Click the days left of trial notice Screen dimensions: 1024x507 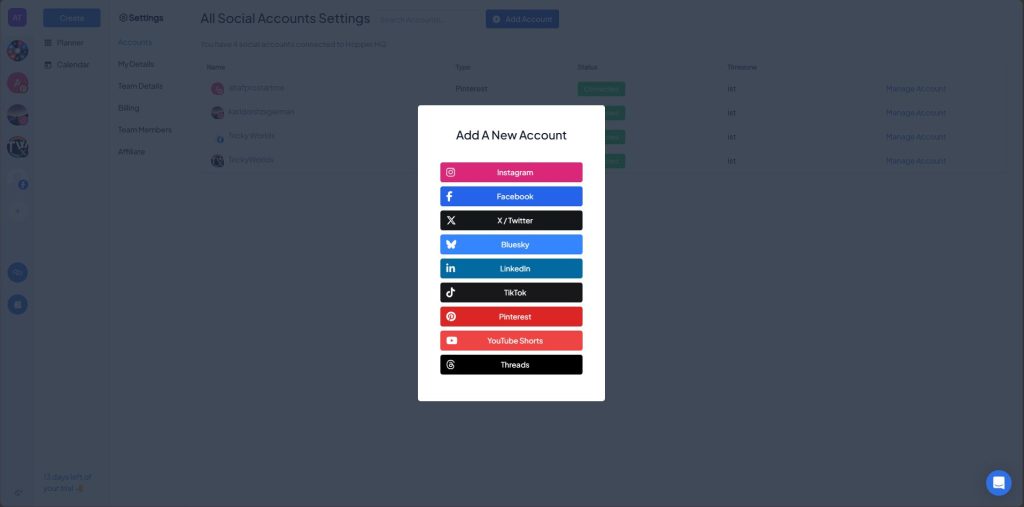pyautogui.click(x=67, y=482)
